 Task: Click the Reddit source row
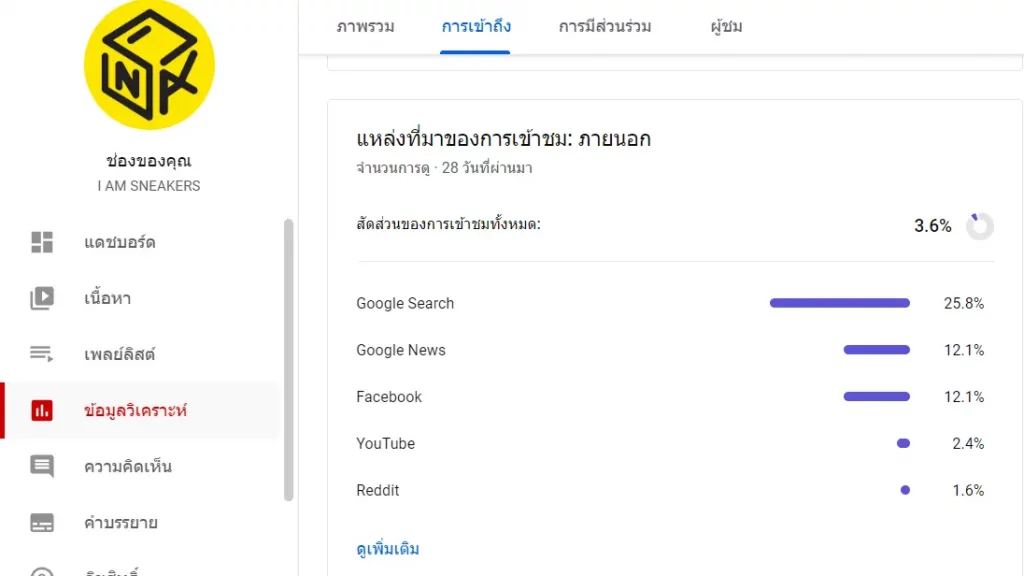point(675,490)
